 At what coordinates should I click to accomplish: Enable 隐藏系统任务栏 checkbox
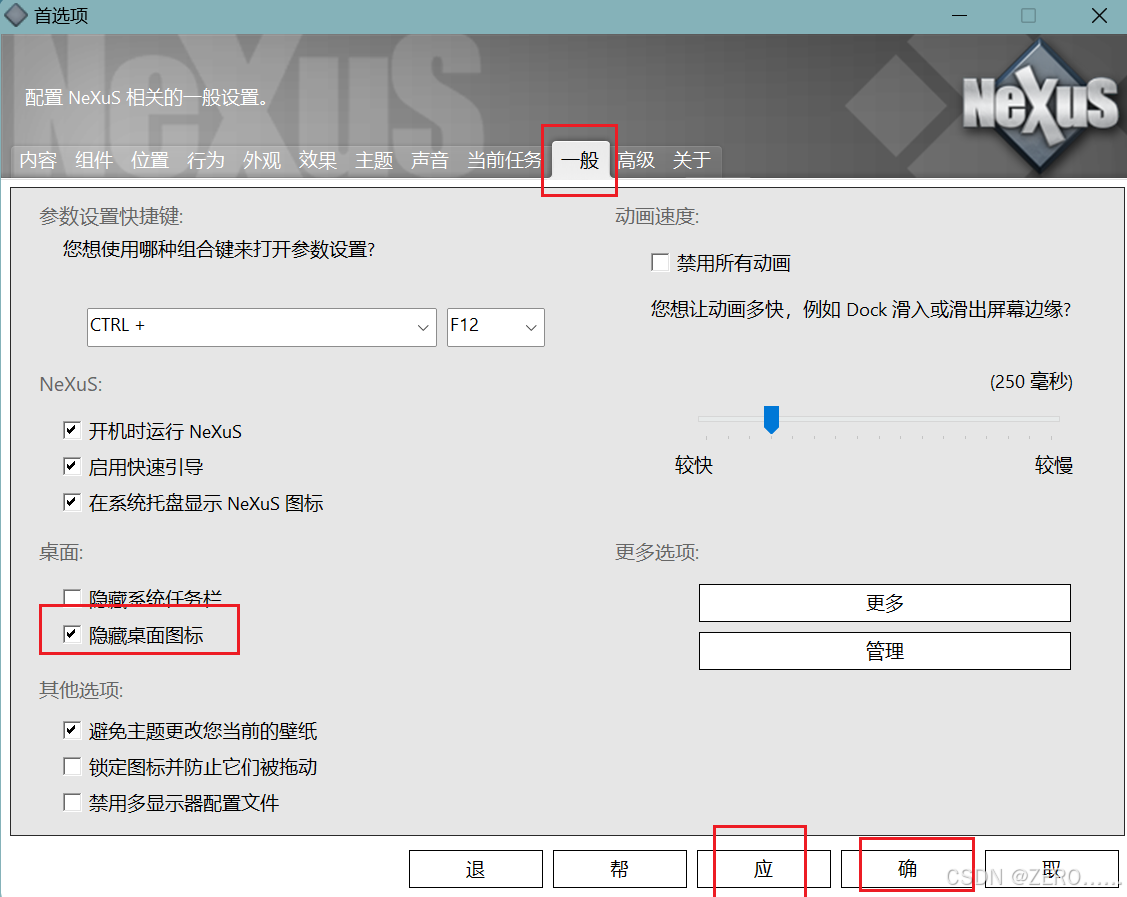pyautogui.click(x=72, y=597)
